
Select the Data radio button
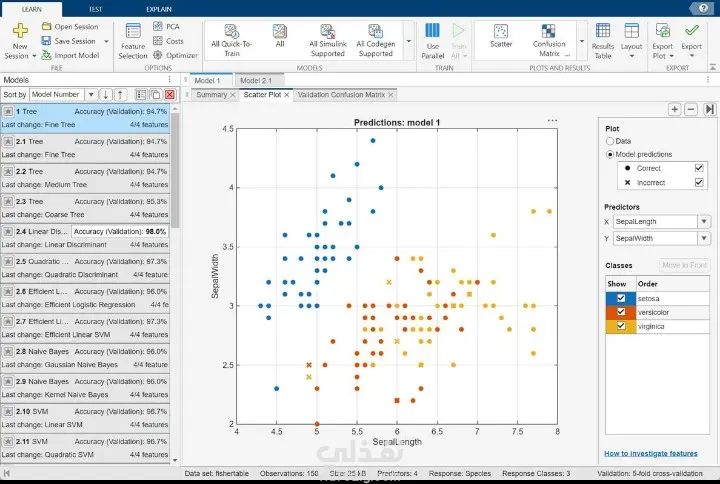point(610,141)
